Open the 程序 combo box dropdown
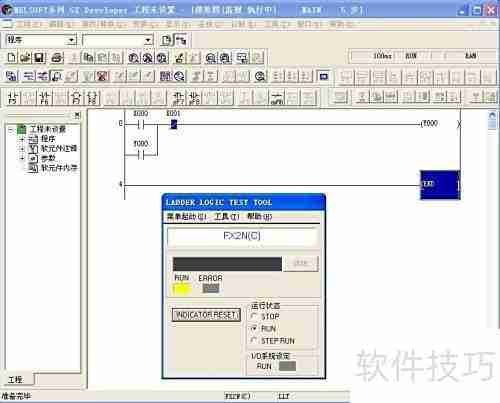The height and width of the screenshot is (403, 500). point(71,41)
